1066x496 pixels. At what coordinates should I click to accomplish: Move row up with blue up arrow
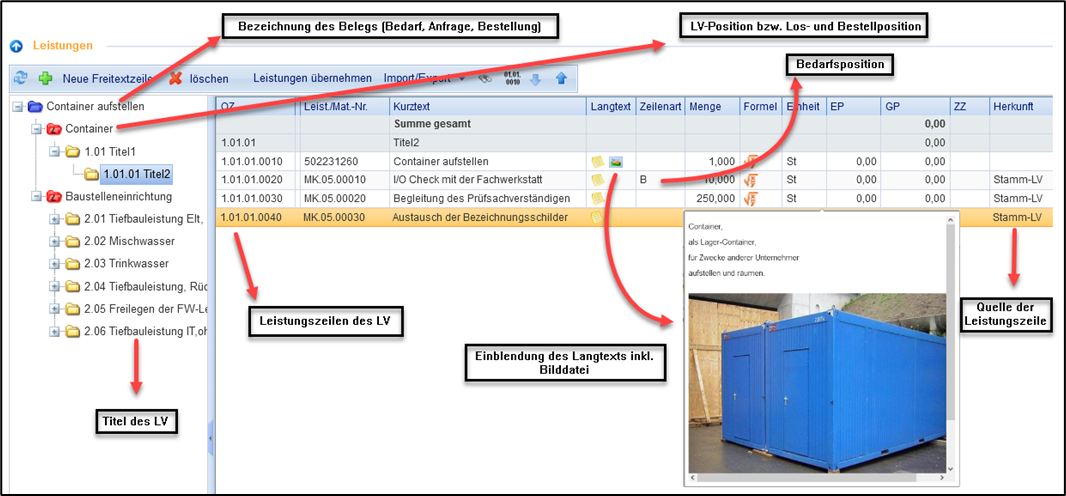(x=561, y=78)
